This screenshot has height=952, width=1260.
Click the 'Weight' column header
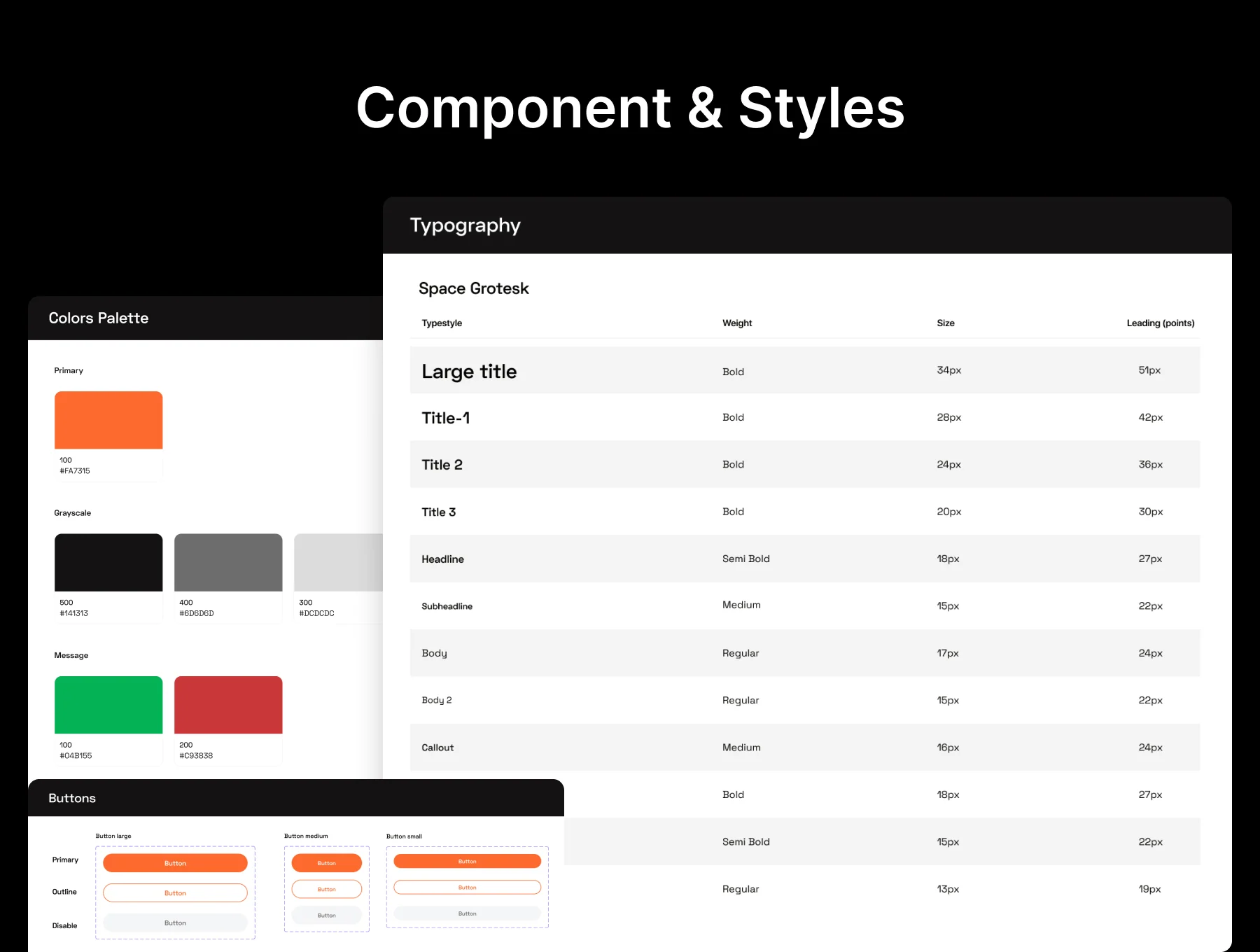click(737, 323)
